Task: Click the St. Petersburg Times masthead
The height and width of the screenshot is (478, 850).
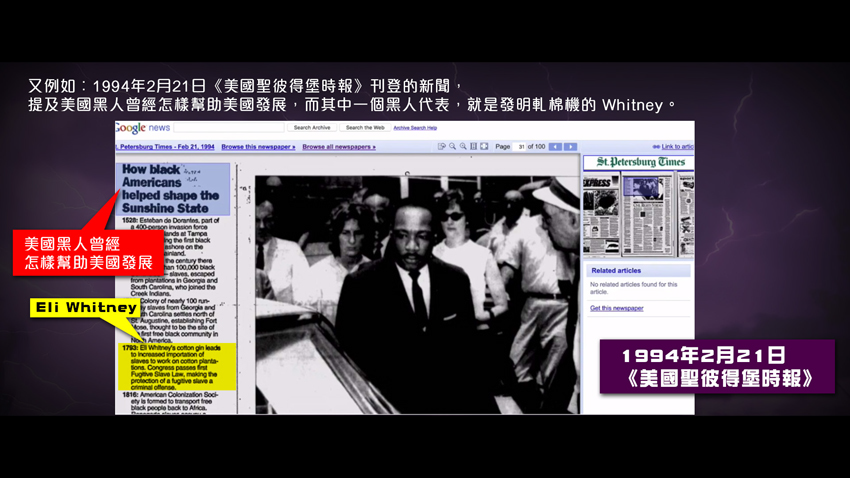Action: click(x=640, y=162)
